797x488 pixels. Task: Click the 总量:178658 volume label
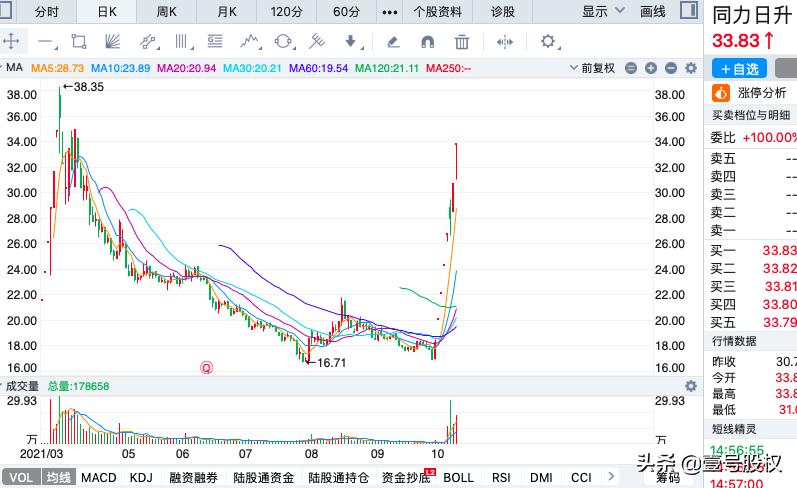click(78, 386)
